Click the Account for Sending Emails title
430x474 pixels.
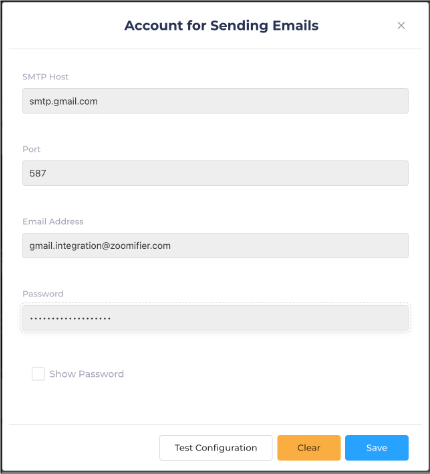tap(221, 26)
